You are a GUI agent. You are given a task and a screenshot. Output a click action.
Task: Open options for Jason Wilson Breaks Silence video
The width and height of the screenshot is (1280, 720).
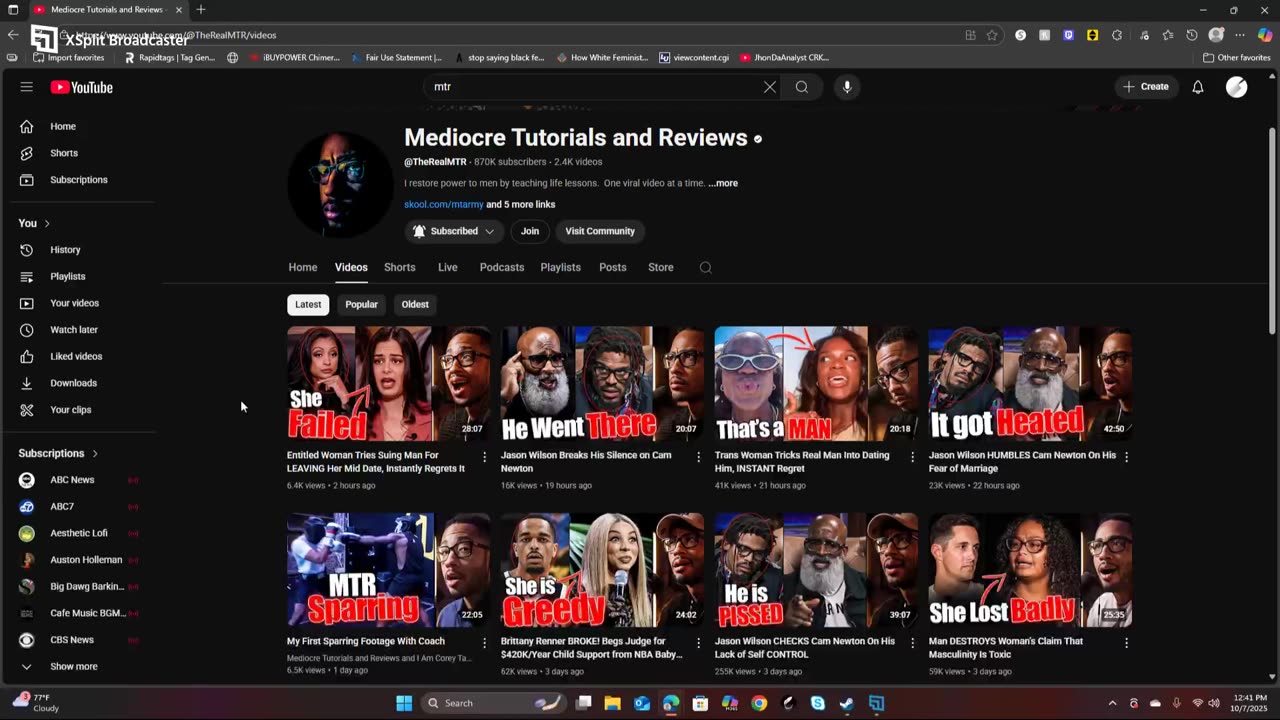tap(699, 457)
